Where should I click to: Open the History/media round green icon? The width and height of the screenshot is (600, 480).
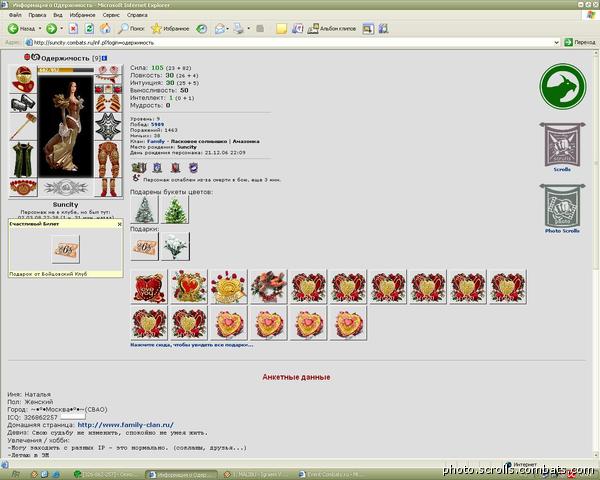201,29
